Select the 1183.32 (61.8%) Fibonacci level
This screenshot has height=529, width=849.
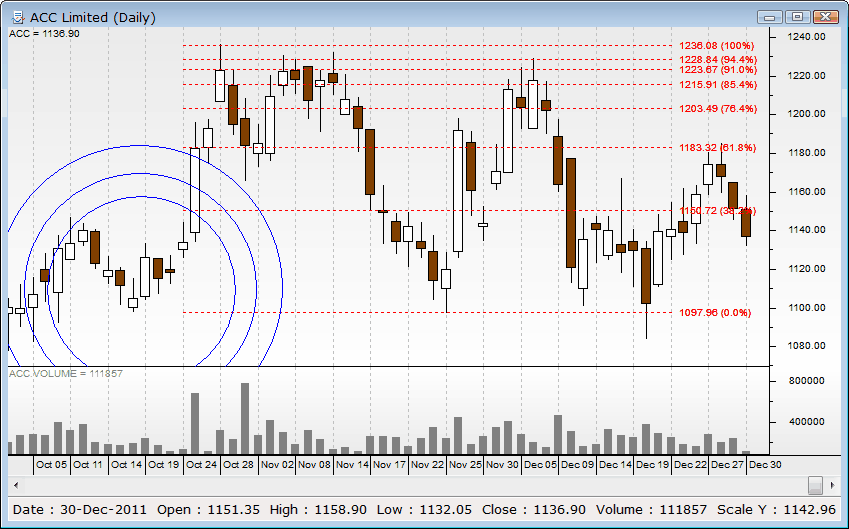click(x=717, y=148)
